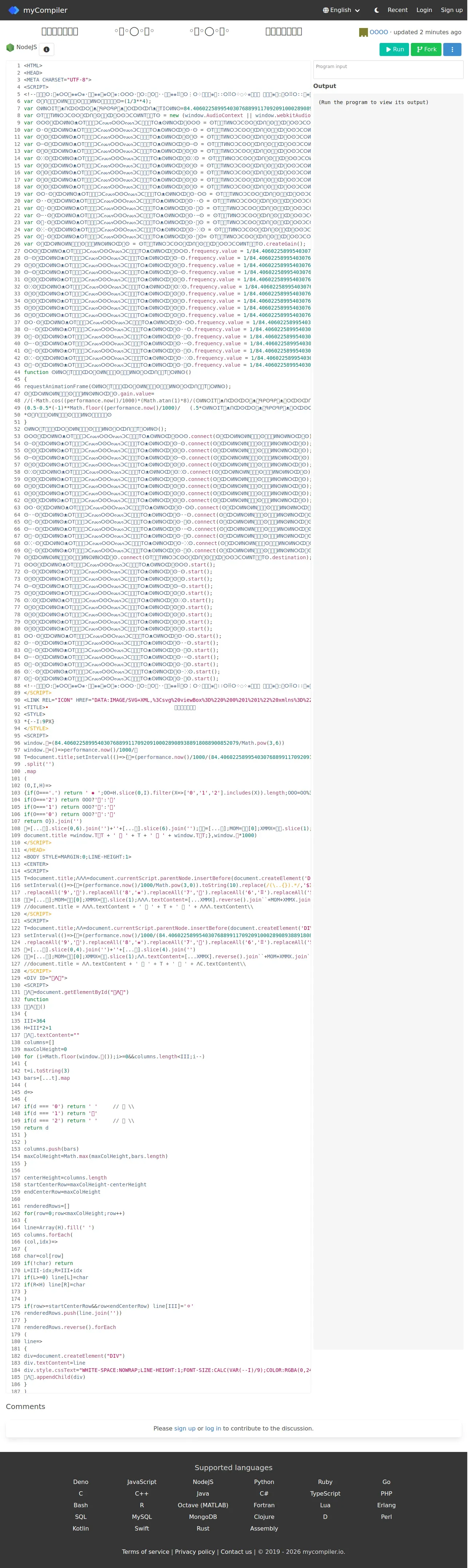Open the Privacy policy link
468x1568 pixels.
click(195, 1552)
